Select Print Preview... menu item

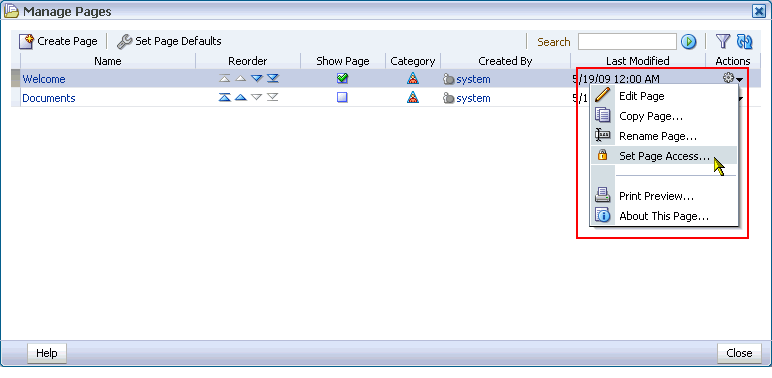tap(664, 196)
